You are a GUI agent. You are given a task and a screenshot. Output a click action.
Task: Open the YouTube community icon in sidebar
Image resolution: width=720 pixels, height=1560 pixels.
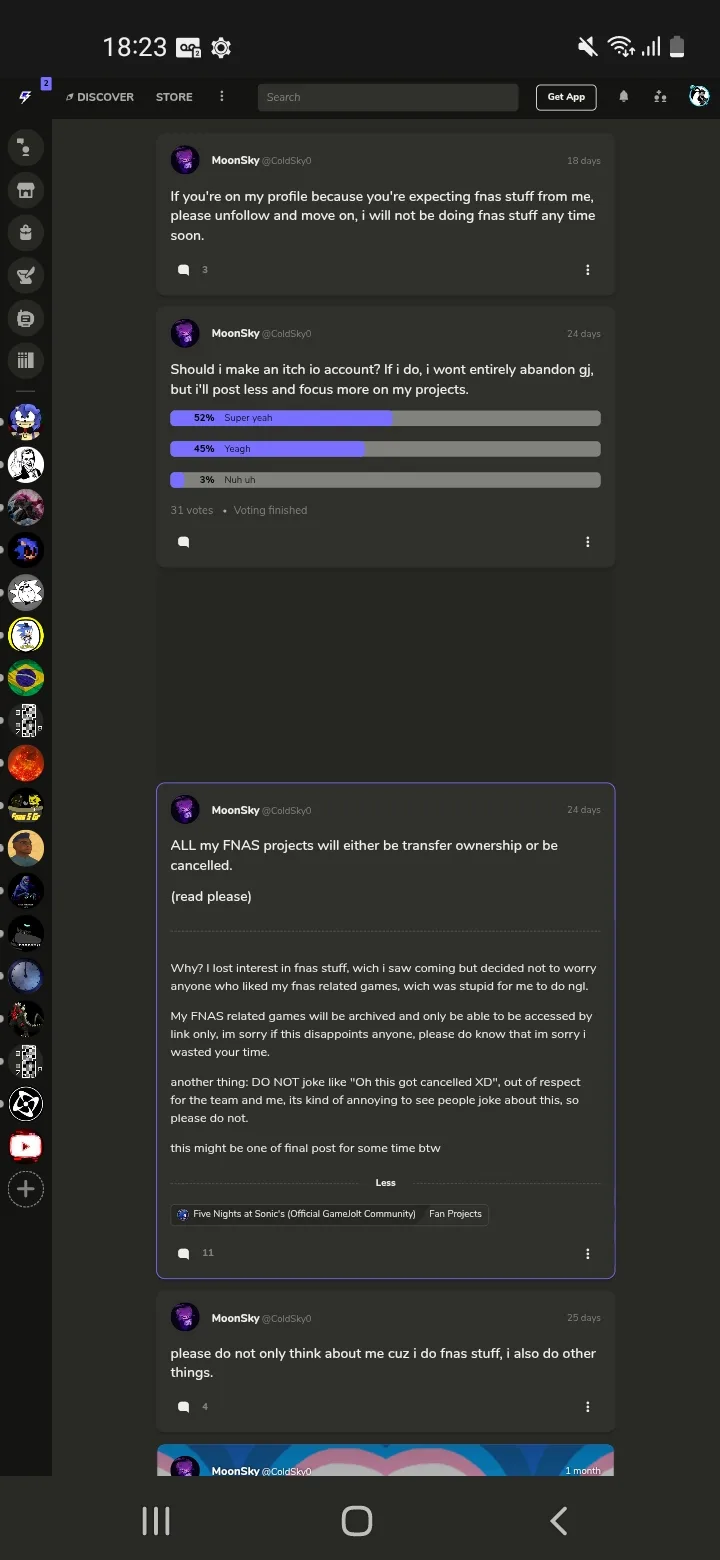pyautogui.click(x=26, y=1146)
